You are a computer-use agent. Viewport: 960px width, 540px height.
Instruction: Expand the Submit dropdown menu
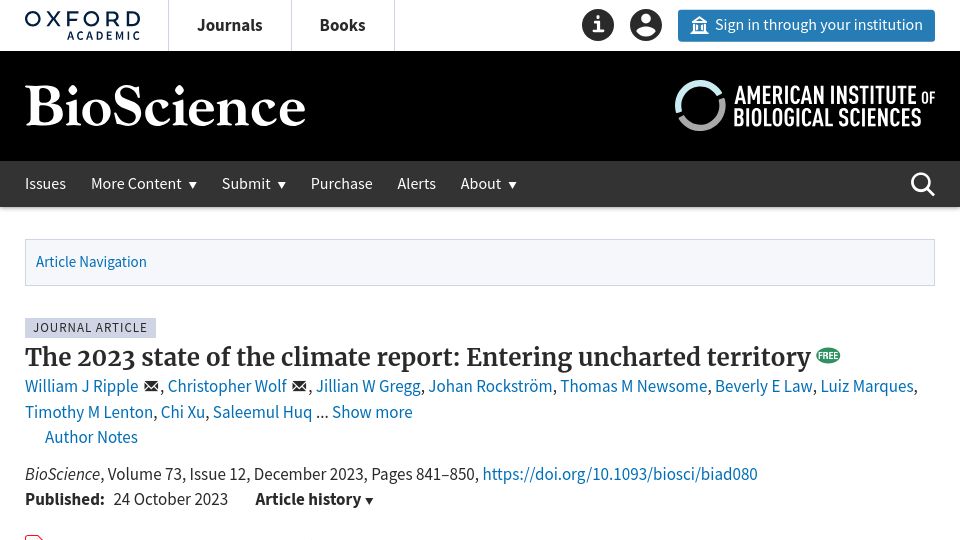[x=253, y=184]
